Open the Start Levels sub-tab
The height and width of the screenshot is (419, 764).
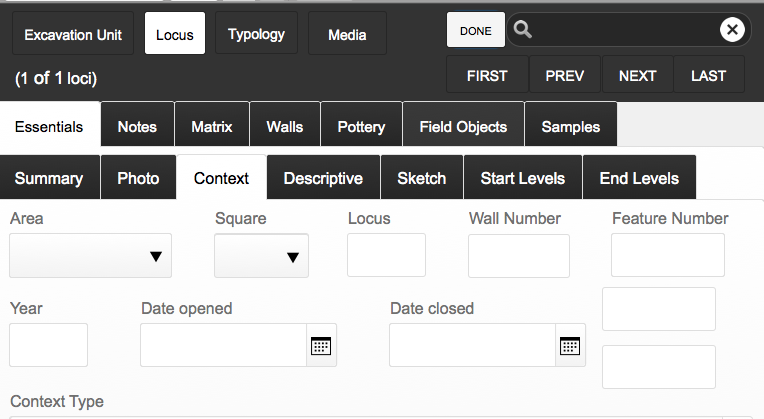pos(523,178)
